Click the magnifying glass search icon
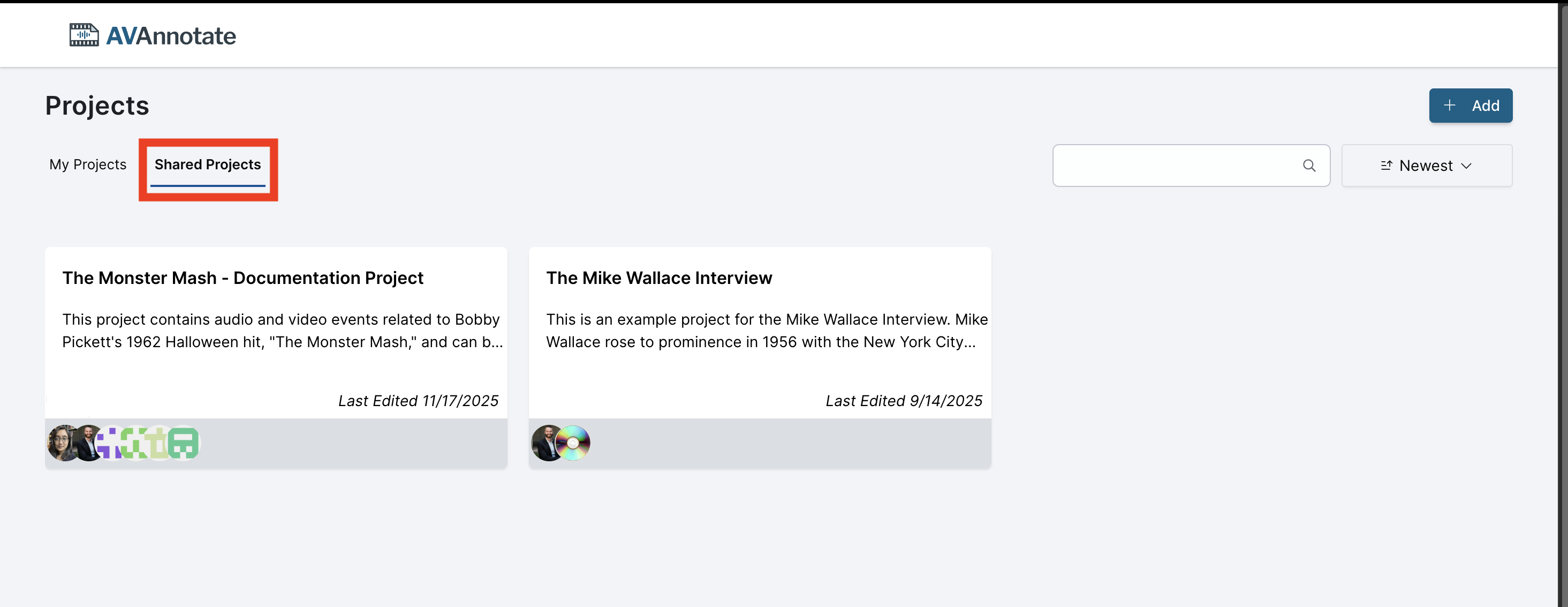 click(1309, 166)
